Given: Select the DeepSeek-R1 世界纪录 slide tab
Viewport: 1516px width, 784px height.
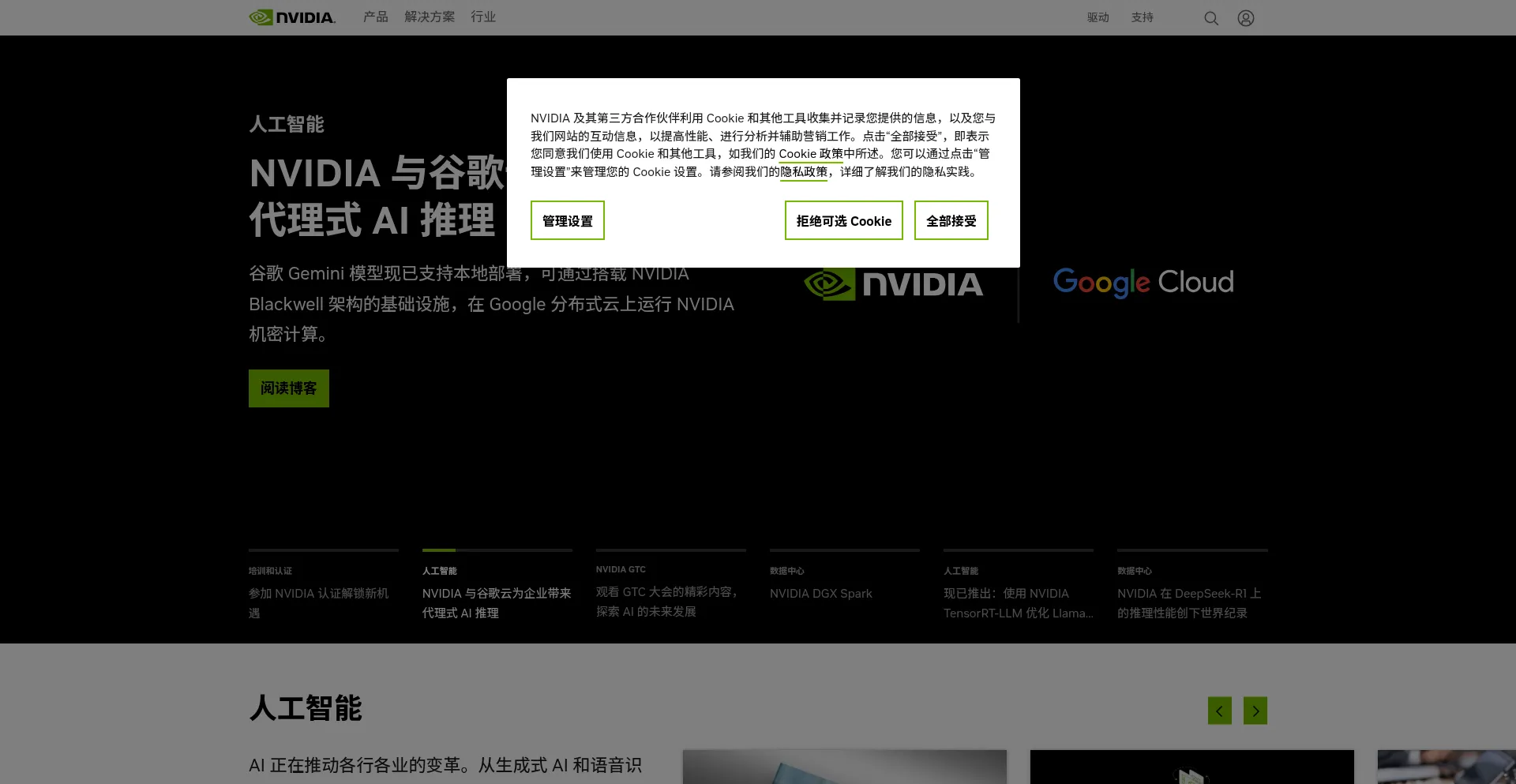Looking at the screenshot, I should [x=1191, y=602].
